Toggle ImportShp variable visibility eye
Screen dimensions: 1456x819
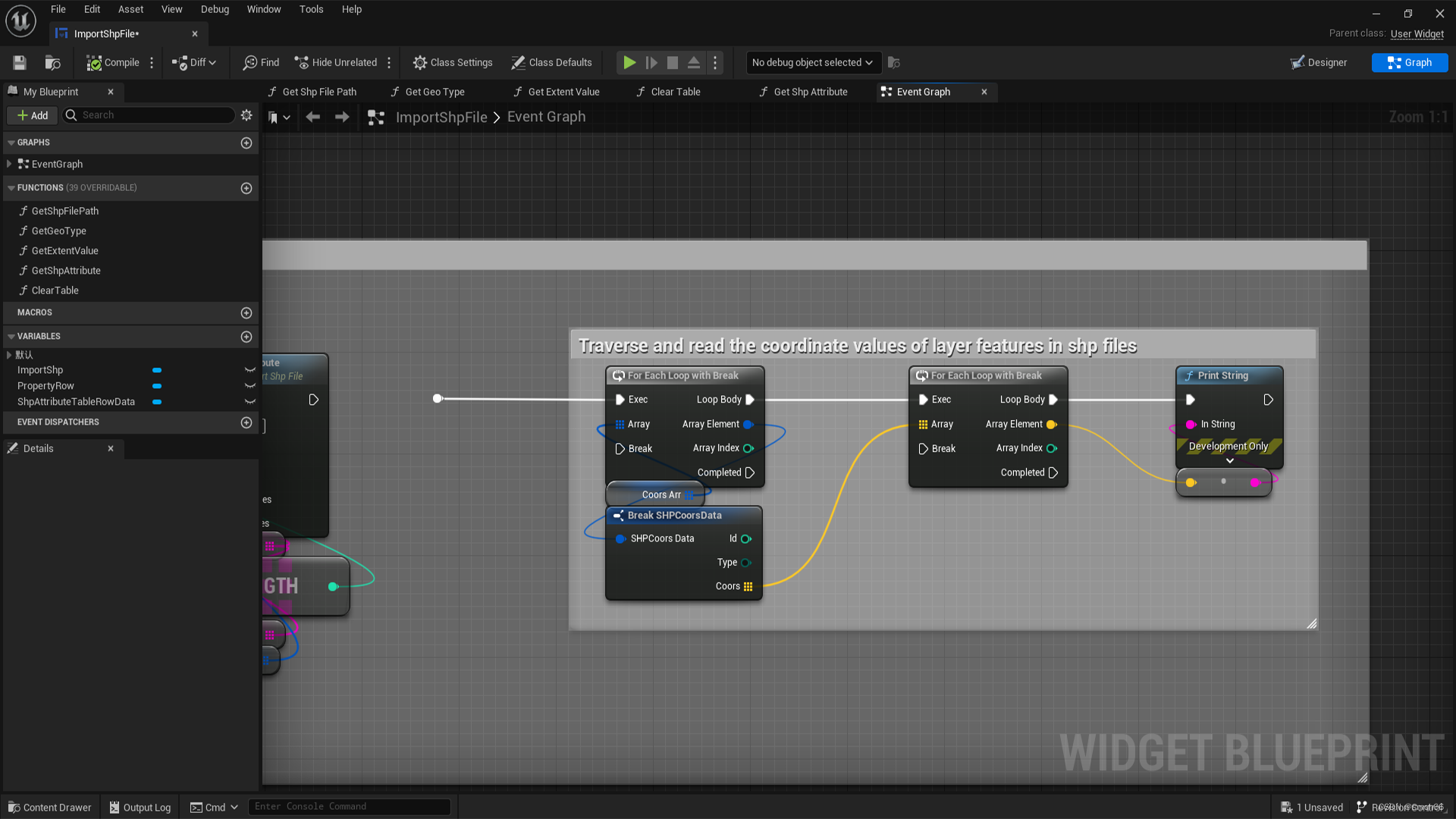point(249,370)
